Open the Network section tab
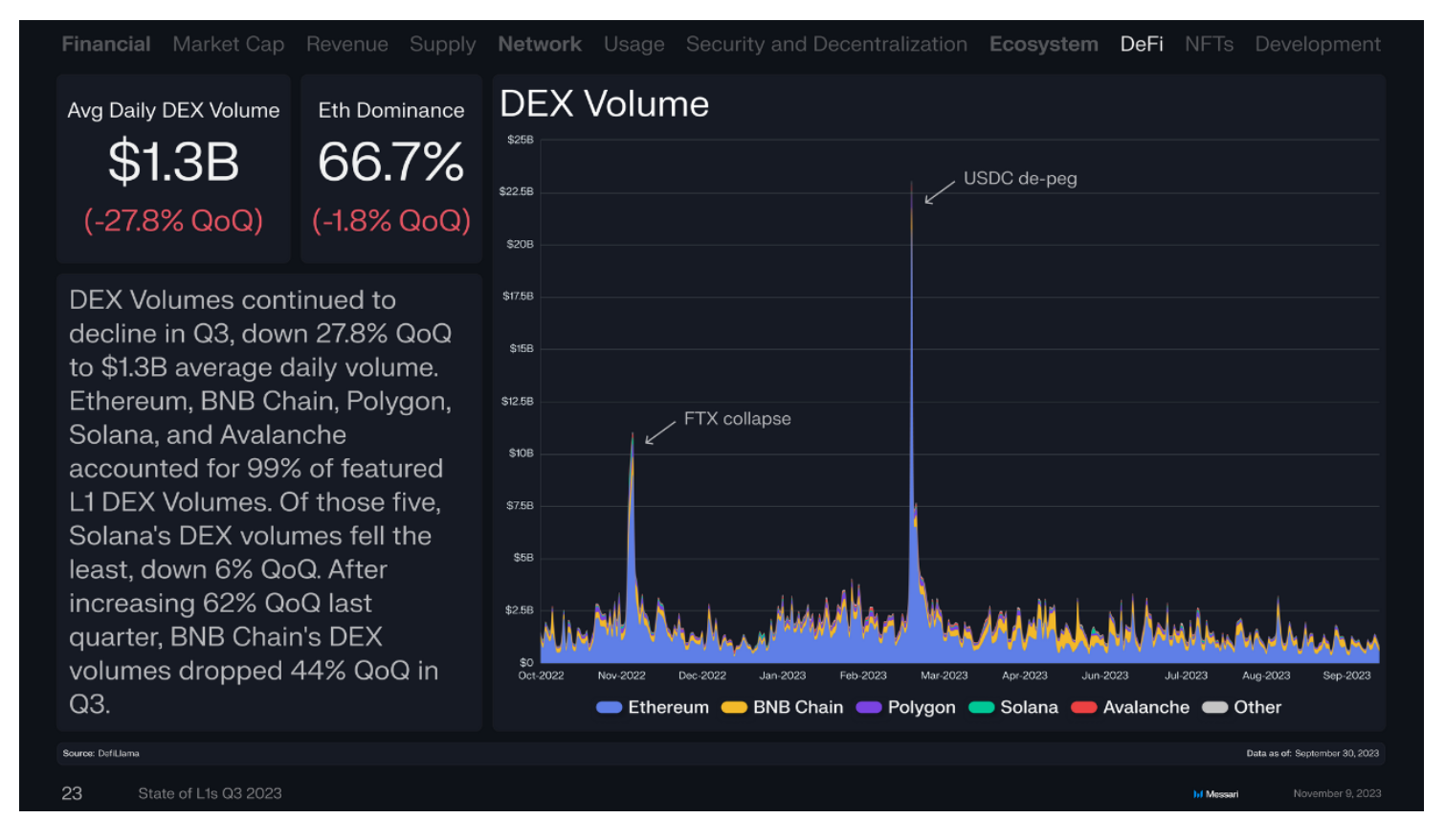 point(540,44)
